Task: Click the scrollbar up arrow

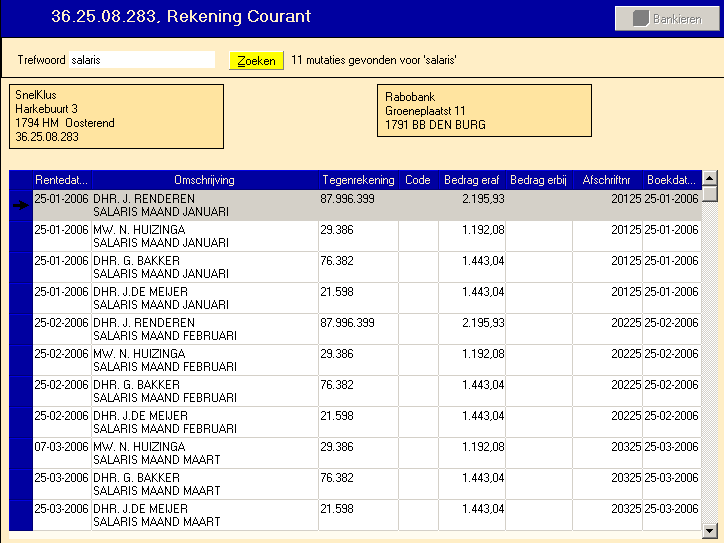Action: tap(709, 178)
